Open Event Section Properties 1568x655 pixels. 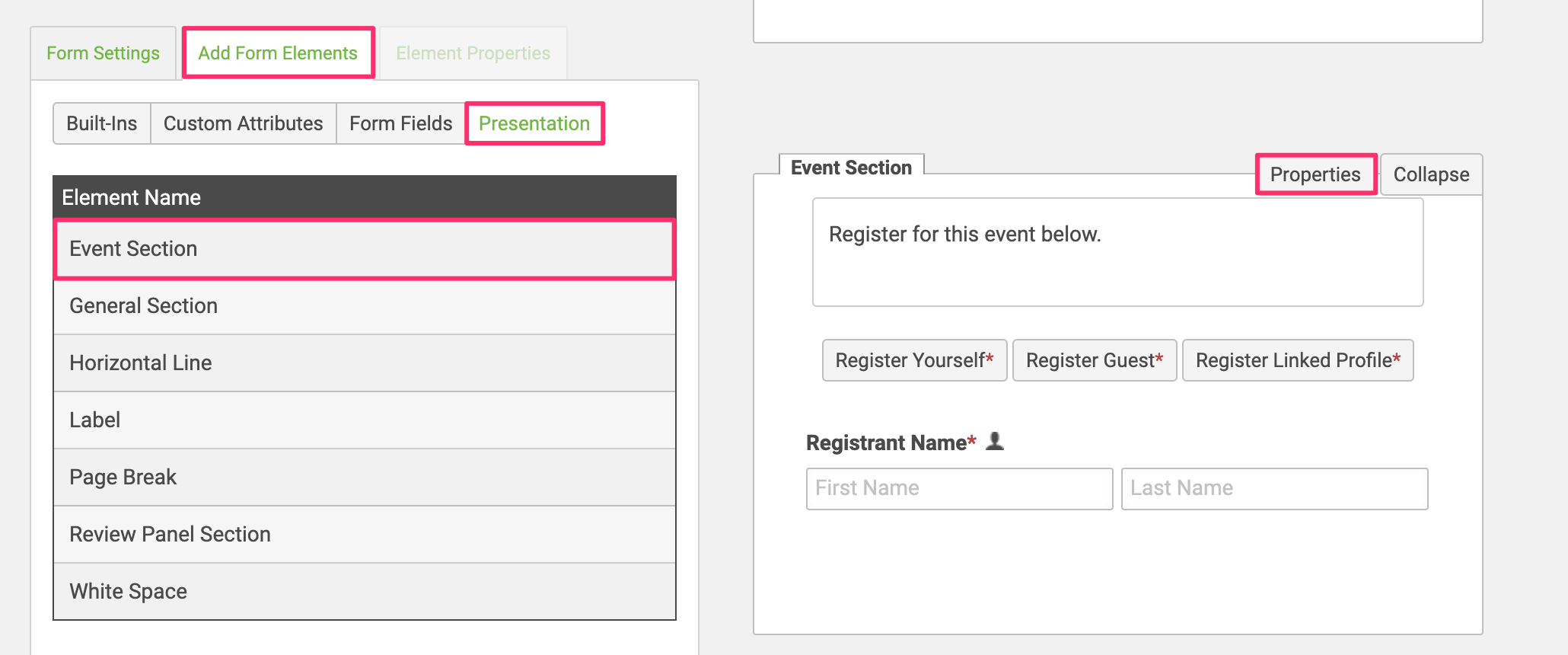point(1315,174)
